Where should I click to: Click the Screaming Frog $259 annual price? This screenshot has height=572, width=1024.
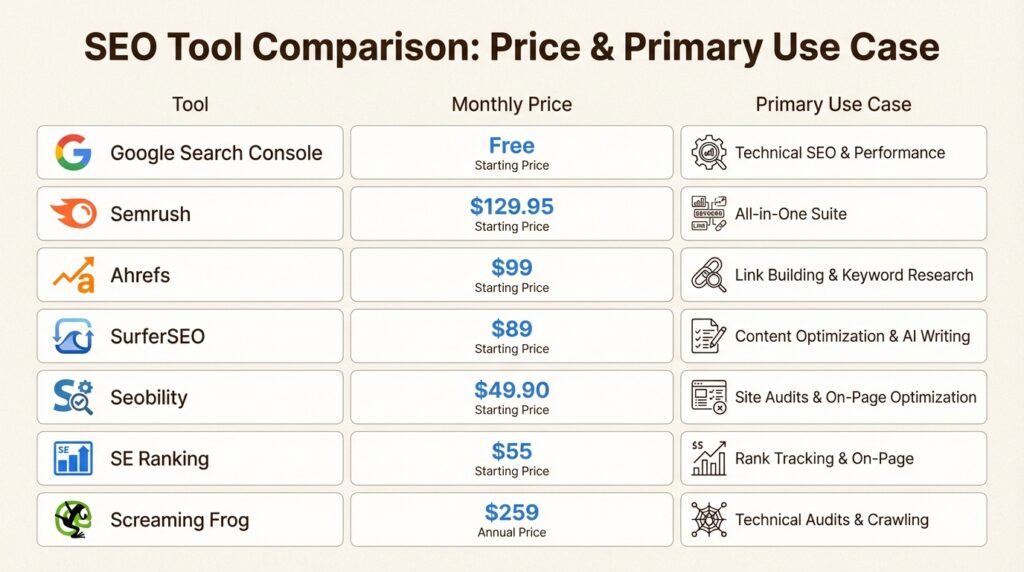[511, 513]
